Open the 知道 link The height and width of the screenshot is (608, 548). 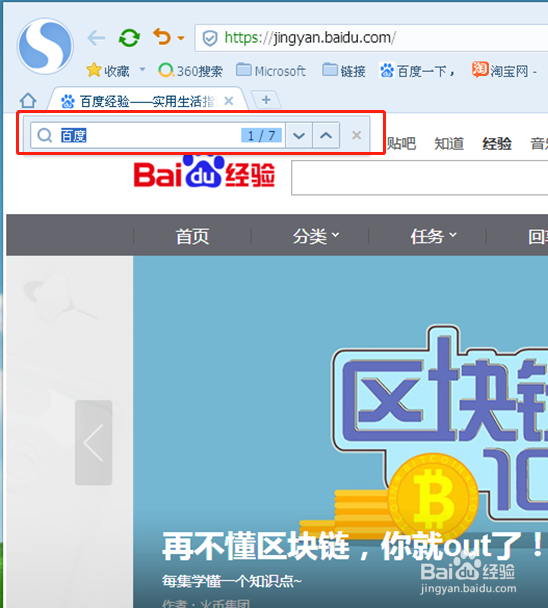click(x=449, y=144)
